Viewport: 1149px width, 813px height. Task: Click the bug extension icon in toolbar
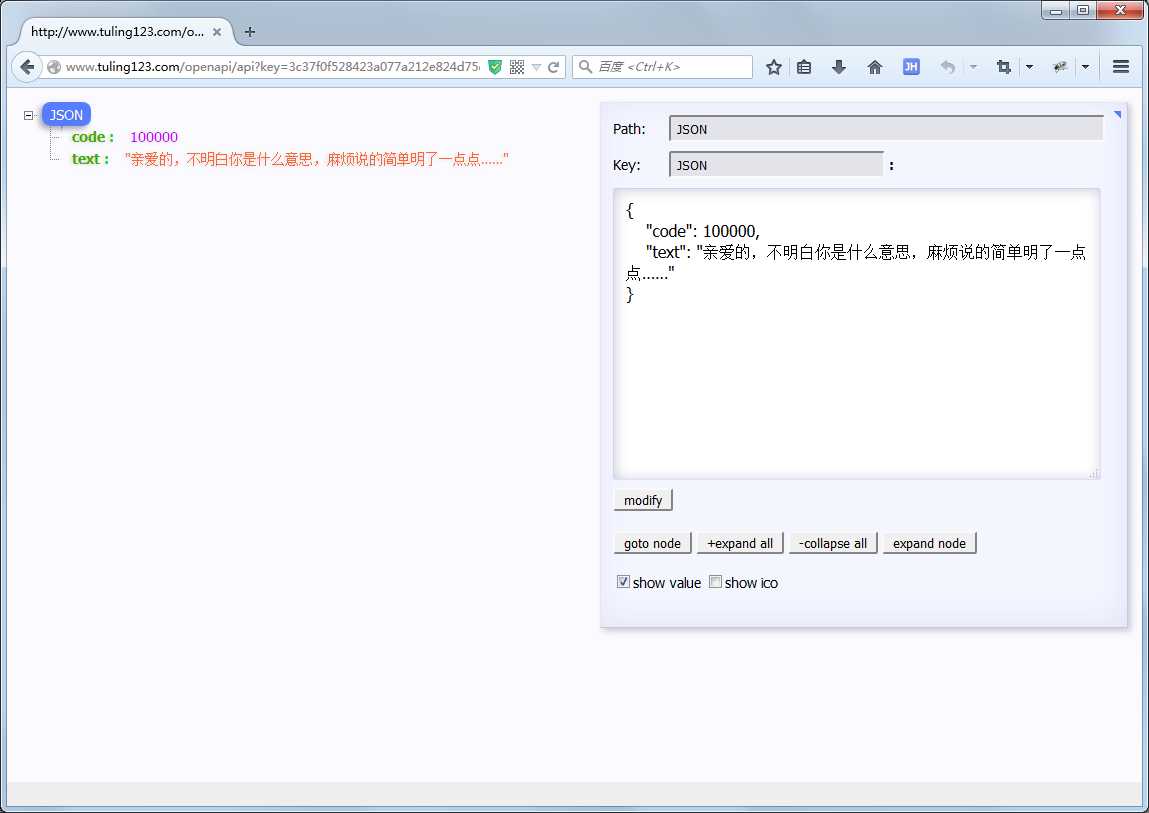[1060, 67]
